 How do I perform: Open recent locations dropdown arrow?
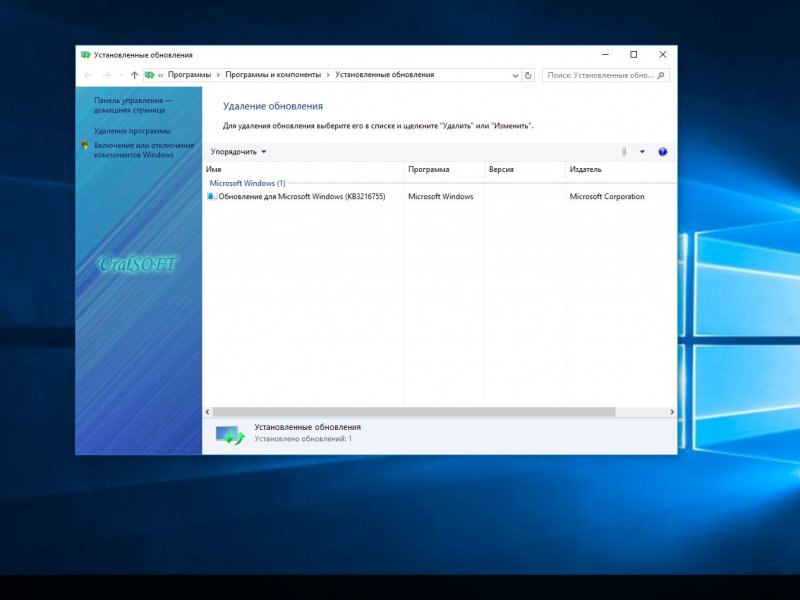(x=121, y=76)
